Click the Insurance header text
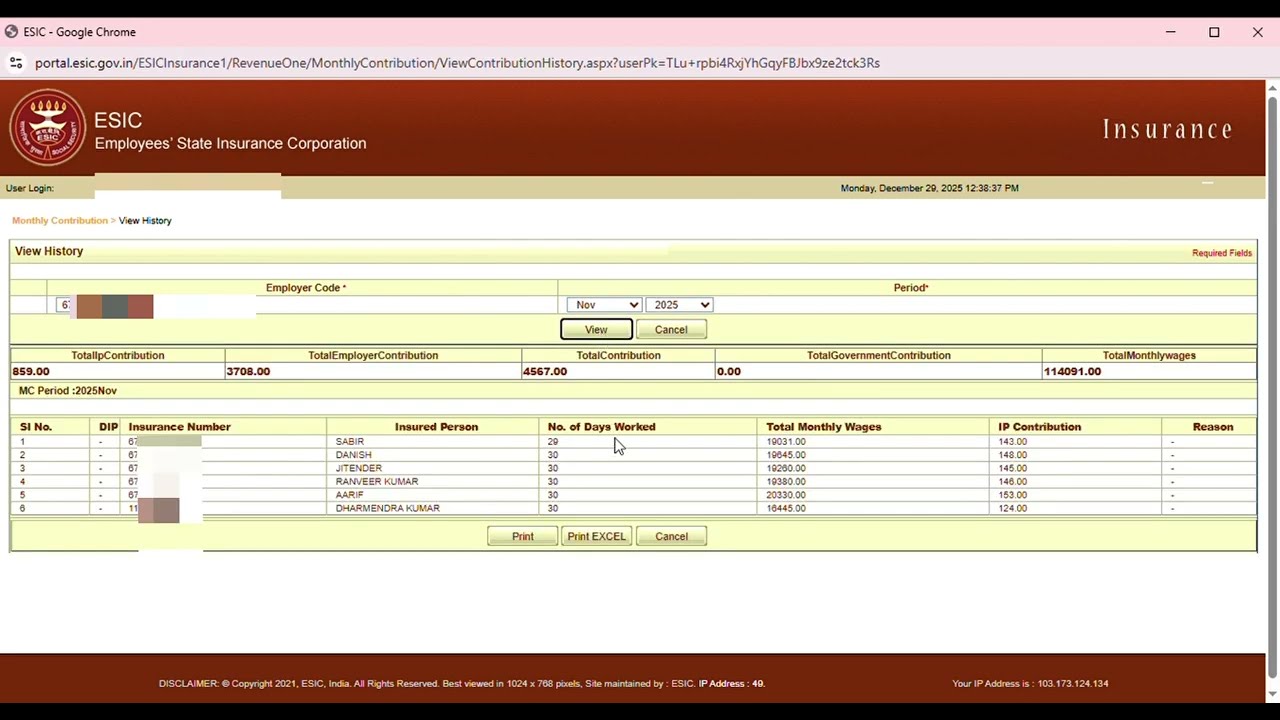 coord(1167,129)
